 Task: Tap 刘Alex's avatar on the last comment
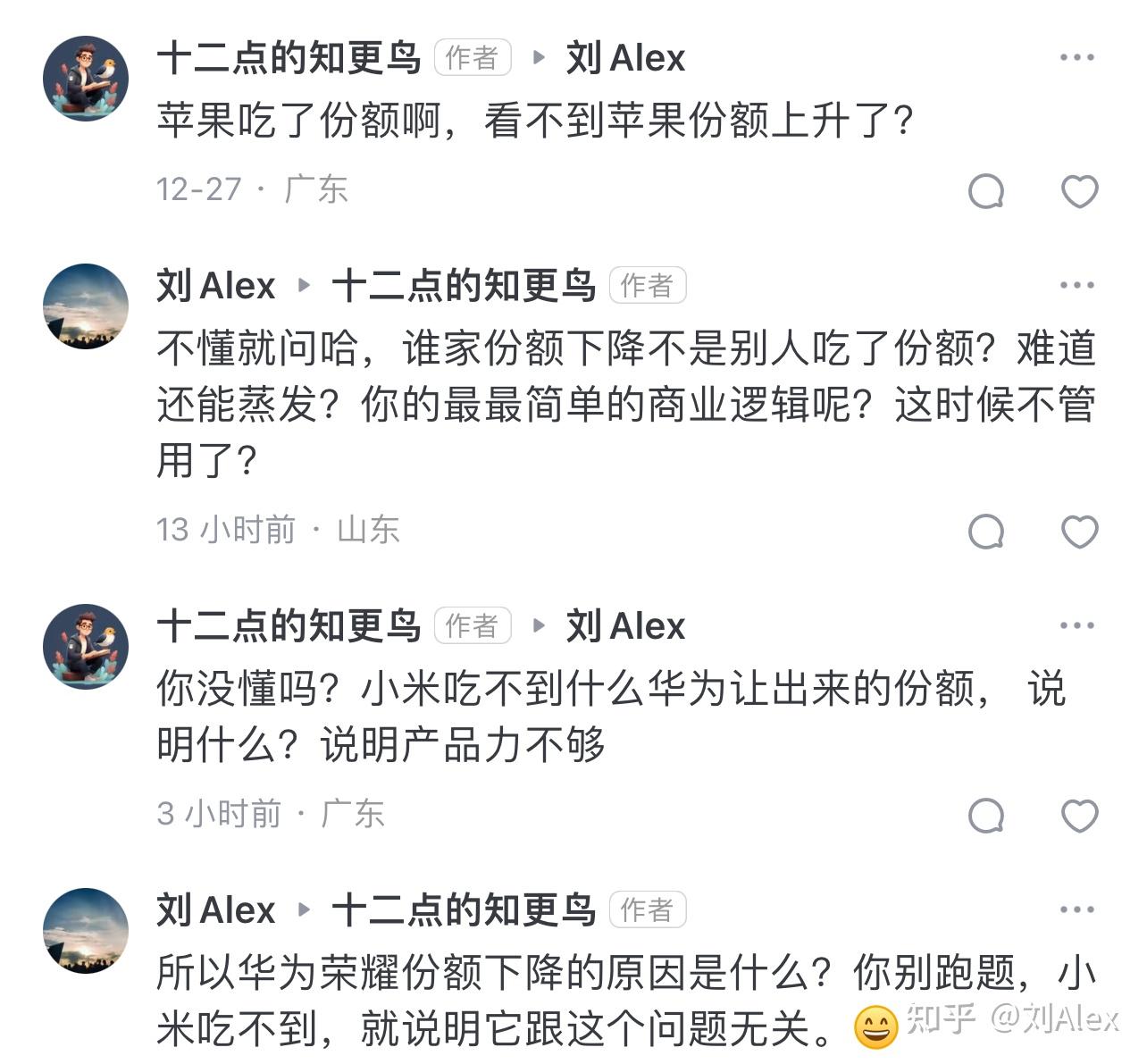(x=86, y=931)
